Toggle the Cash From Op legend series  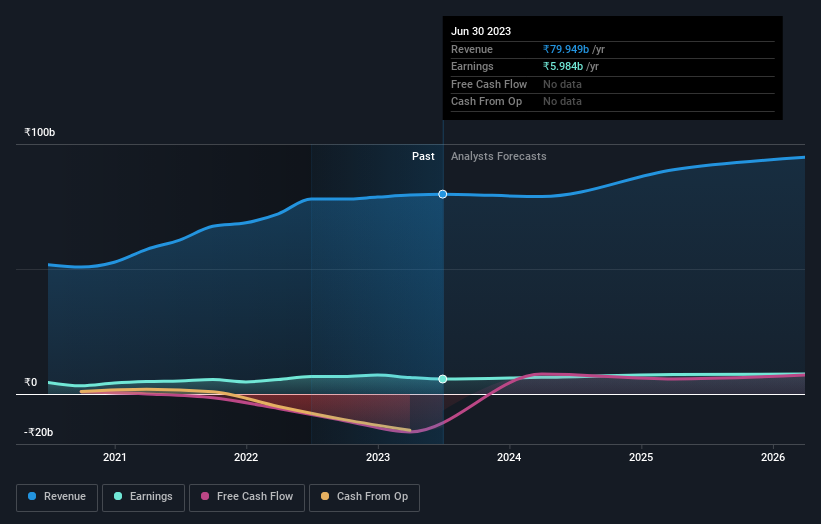364,497
